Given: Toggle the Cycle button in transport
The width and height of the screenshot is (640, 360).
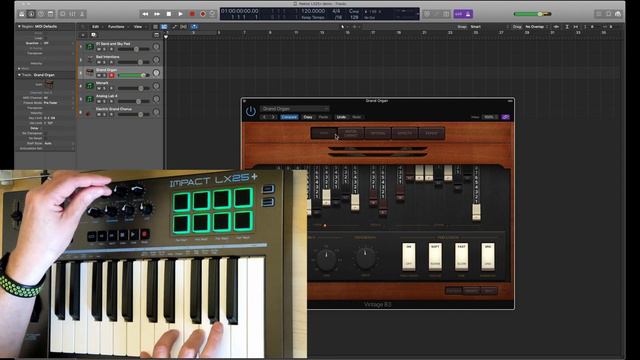Looking at the screenshot, I should [212, 14].
